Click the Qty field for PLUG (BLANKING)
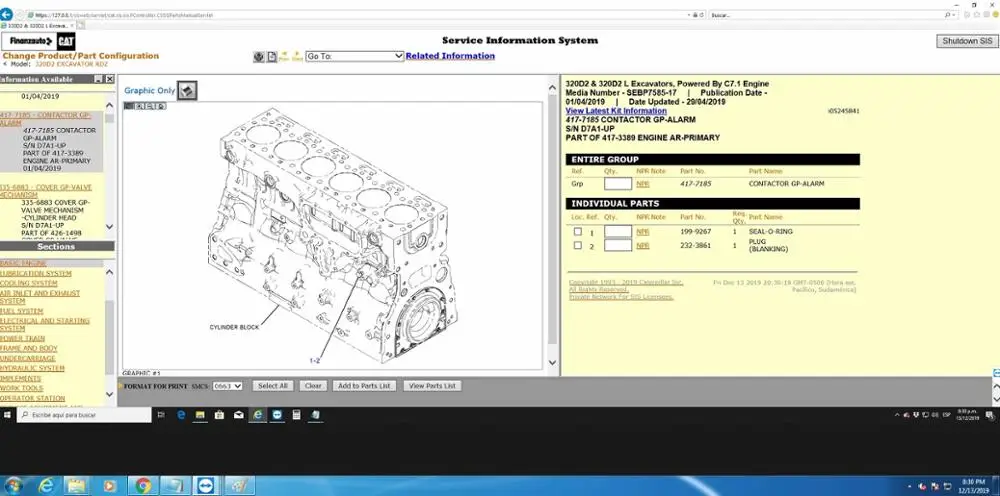The height and width of the screenshot is (496, 1000). coord(618,245)
